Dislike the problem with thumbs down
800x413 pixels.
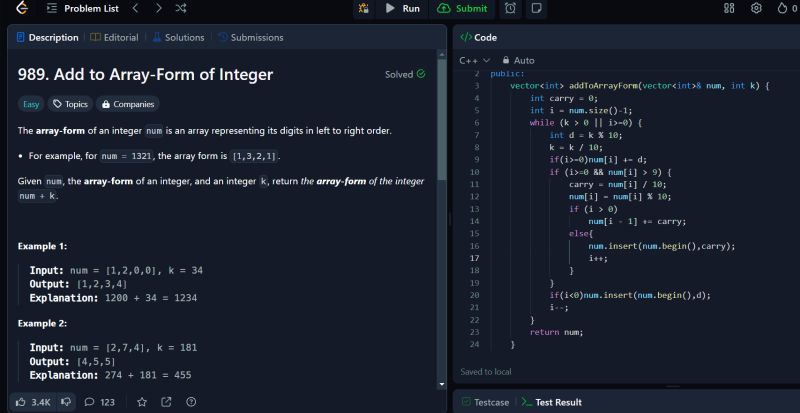tap(66, 402)
